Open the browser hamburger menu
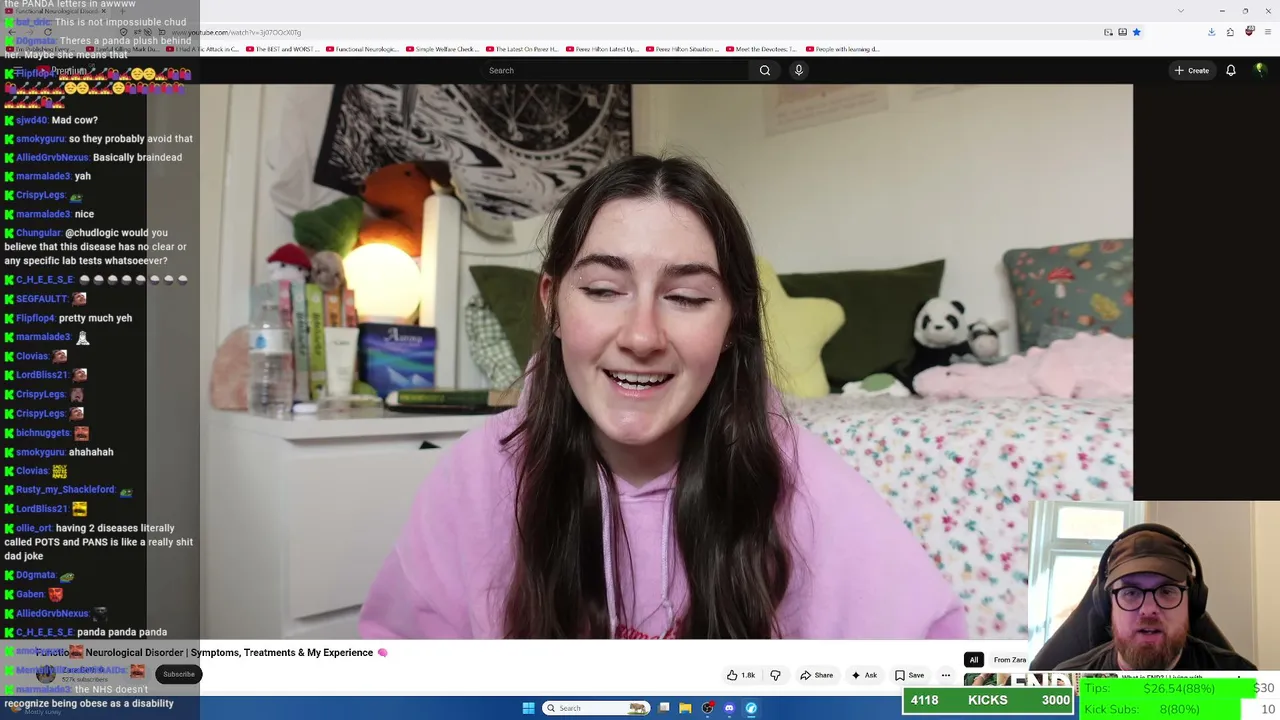The height and width of the screenshot is (720, 1280). [1267, 32]
